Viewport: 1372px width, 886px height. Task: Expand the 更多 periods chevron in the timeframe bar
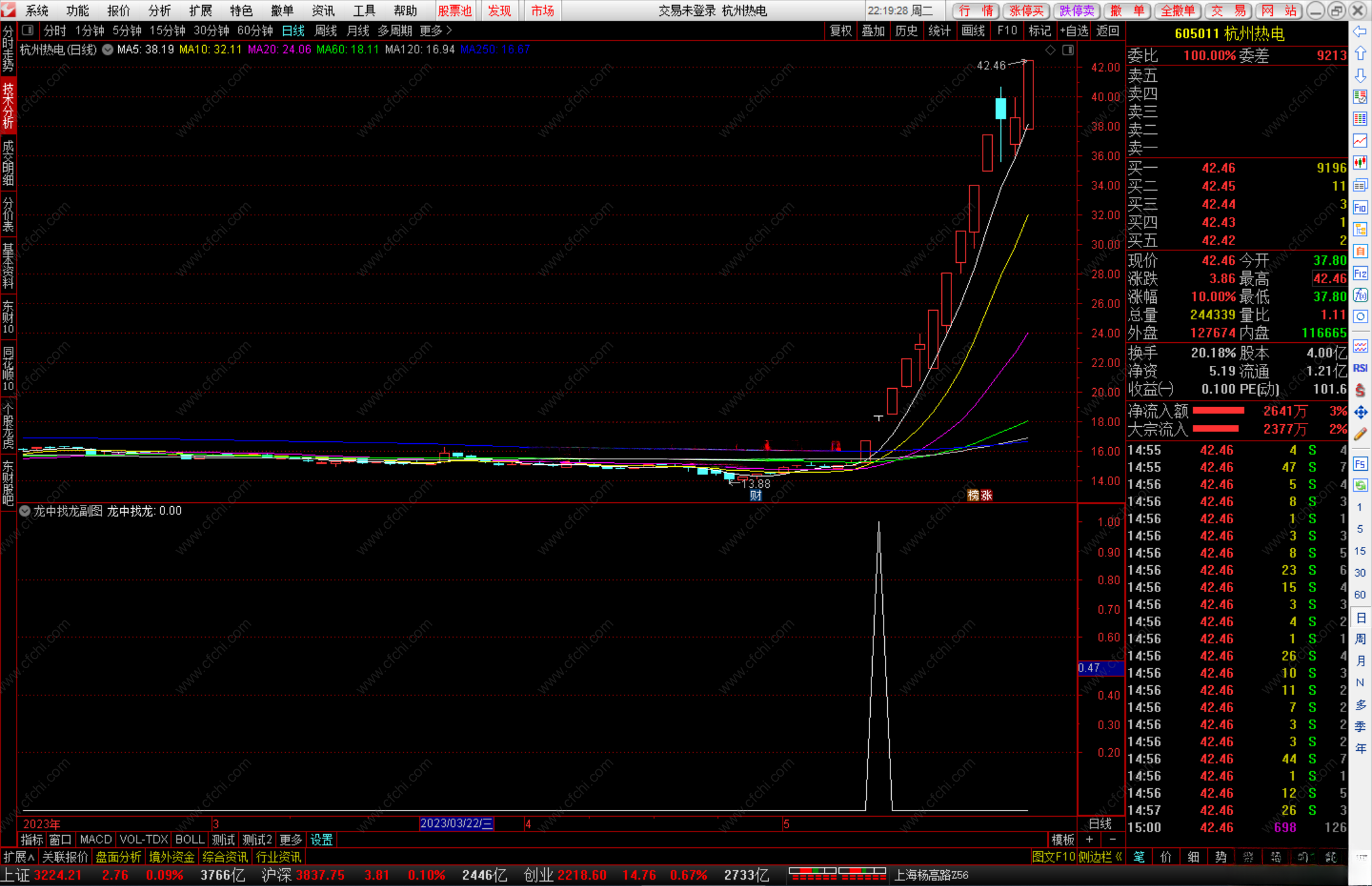[449, 30]
